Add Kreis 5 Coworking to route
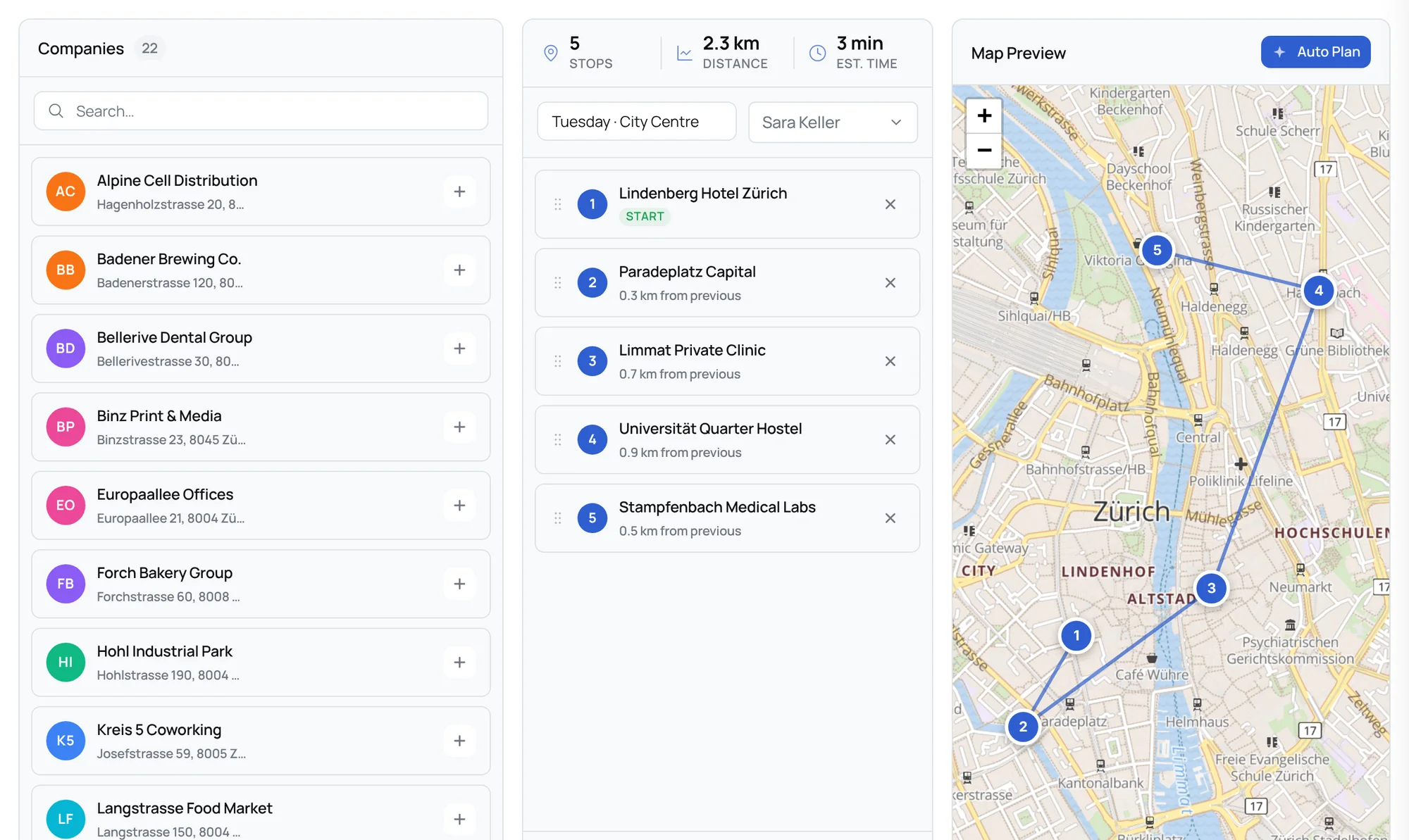 click(x=459, y=741)
